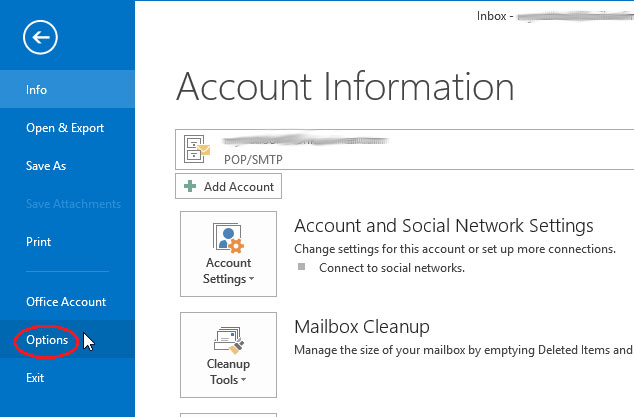
Task: Choose Exit in the sidebar
Action: 67,378
